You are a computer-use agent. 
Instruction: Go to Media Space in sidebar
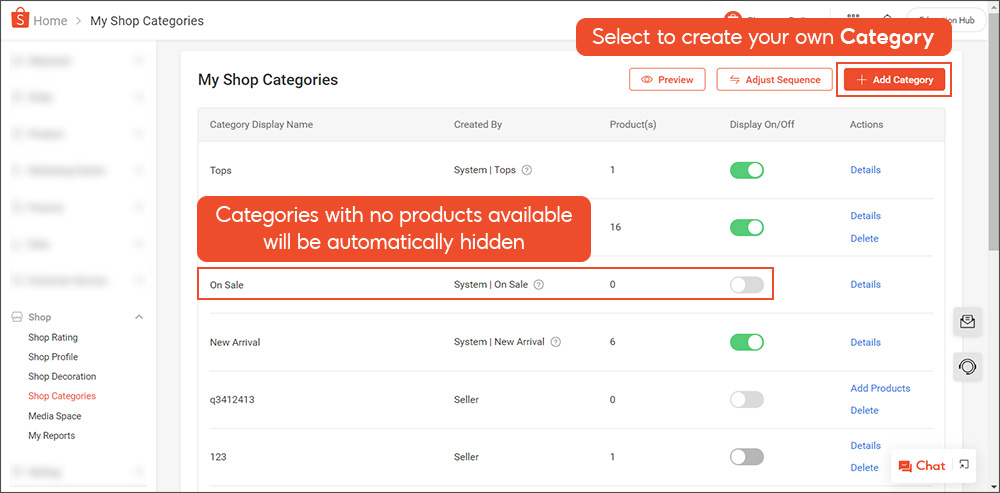(x=55, y=416)
